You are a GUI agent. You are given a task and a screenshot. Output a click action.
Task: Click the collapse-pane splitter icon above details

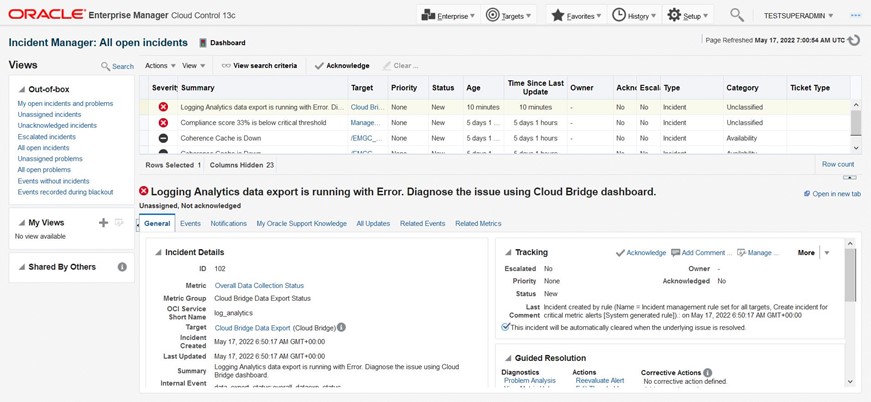click(849, 178)
